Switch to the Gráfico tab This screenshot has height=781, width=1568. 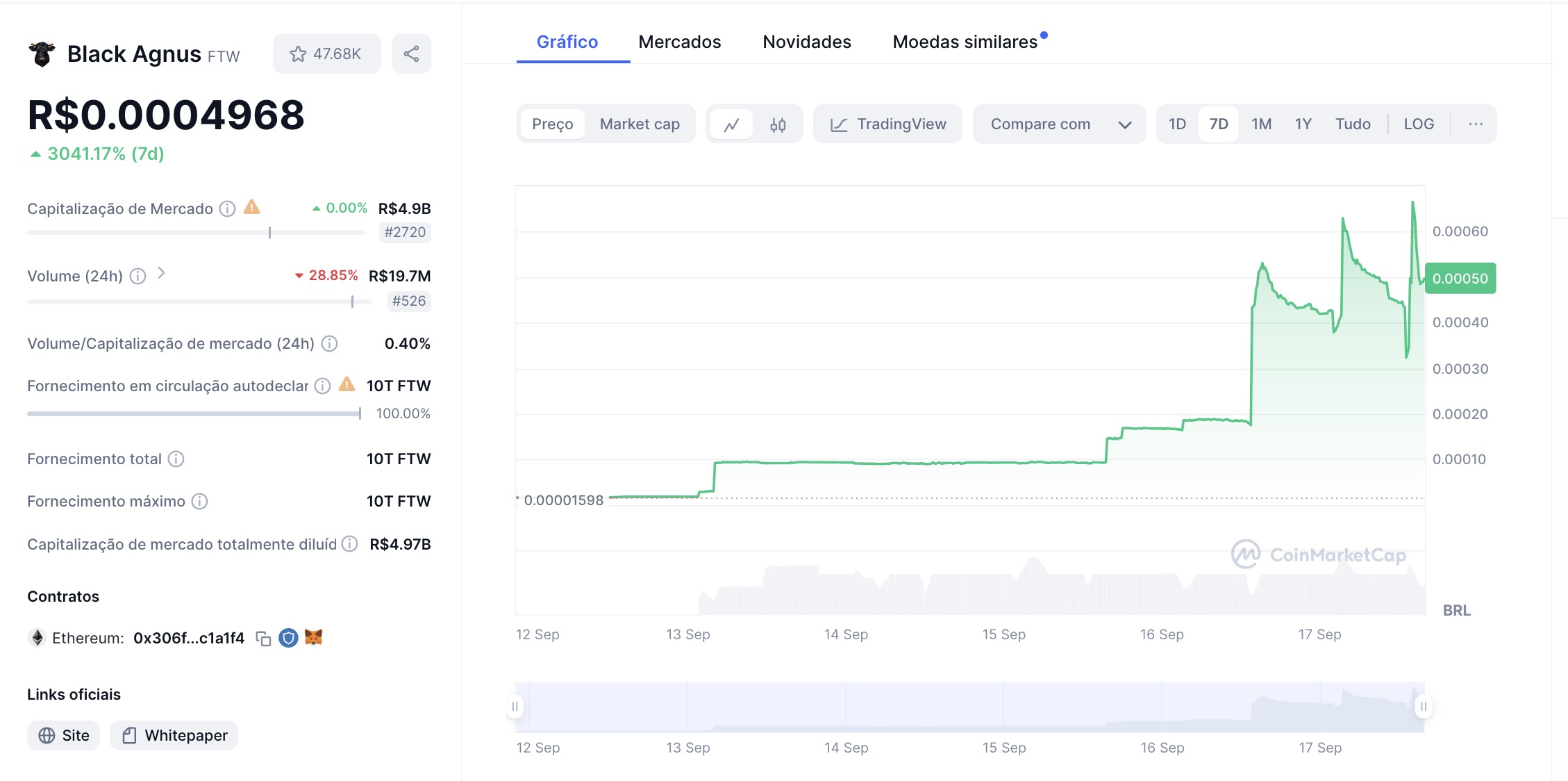[567, 42]
